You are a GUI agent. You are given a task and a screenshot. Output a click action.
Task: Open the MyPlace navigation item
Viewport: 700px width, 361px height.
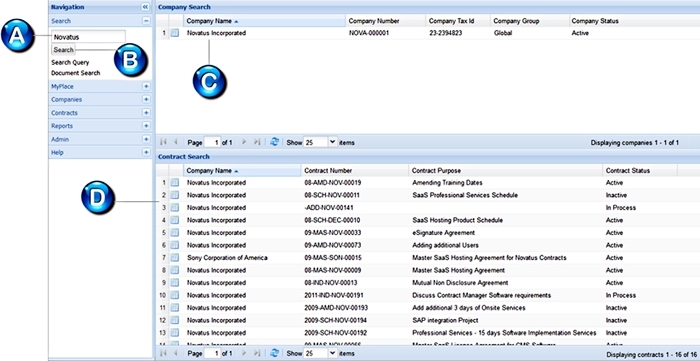click(62, 86)
